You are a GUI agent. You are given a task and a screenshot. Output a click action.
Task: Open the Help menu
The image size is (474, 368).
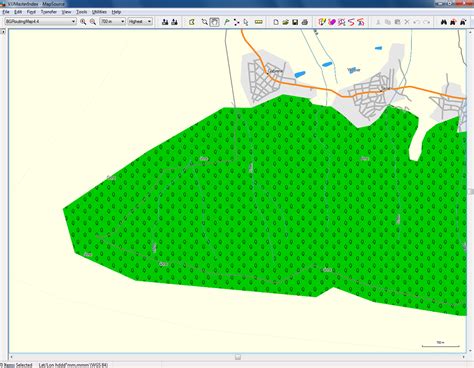116,12
